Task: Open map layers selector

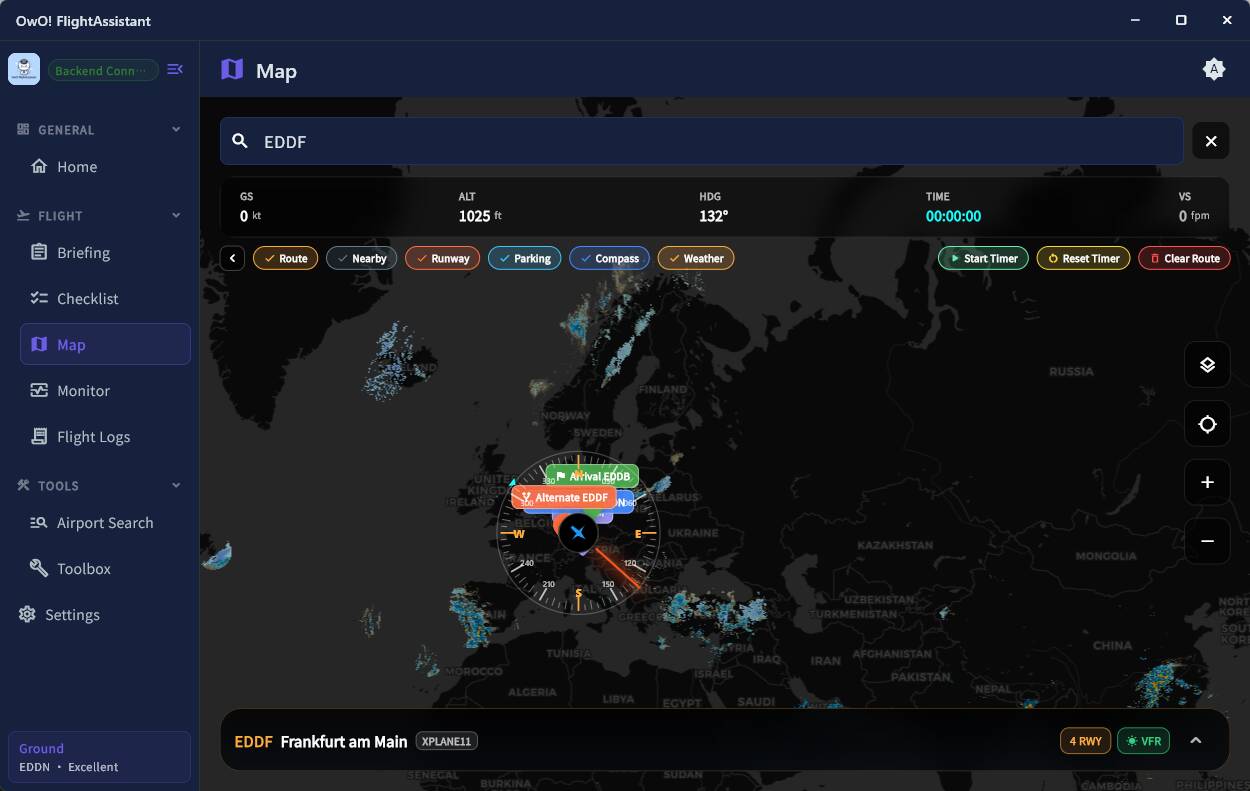Action: [1207, 365]
